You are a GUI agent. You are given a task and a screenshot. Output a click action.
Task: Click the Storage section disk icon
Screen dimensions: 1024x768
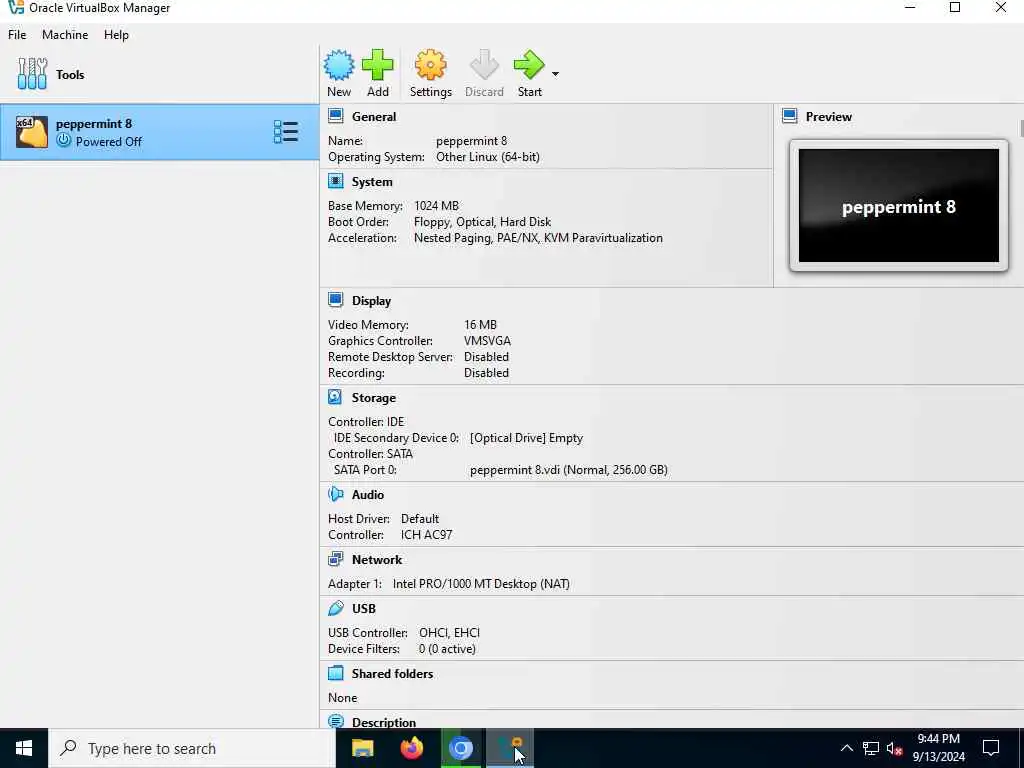335,397
